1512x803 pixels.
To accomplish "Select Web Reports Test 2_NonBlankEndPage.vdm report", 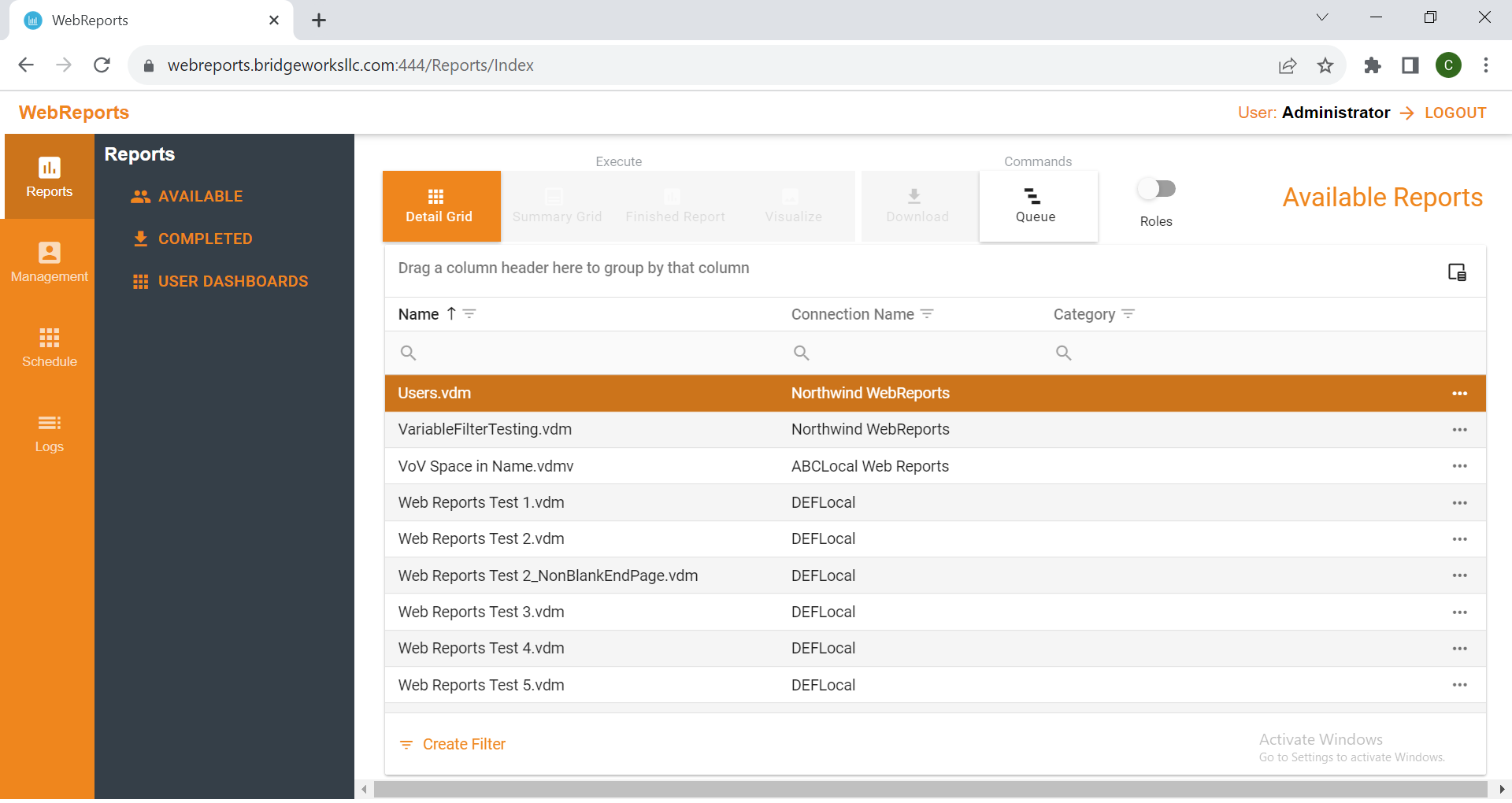I will [935, 575].
